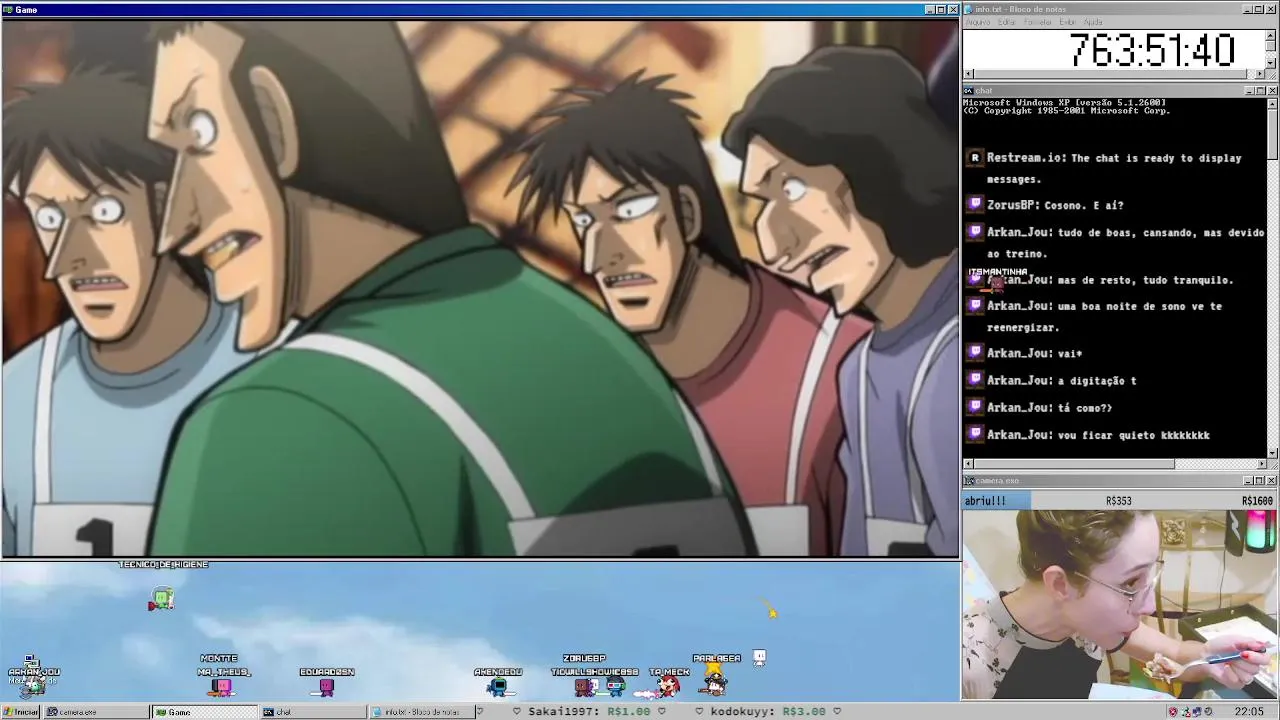Click the Restream.io icon in chat
Viewport: 1280px width, 720px height.
[x=975, y=158]
